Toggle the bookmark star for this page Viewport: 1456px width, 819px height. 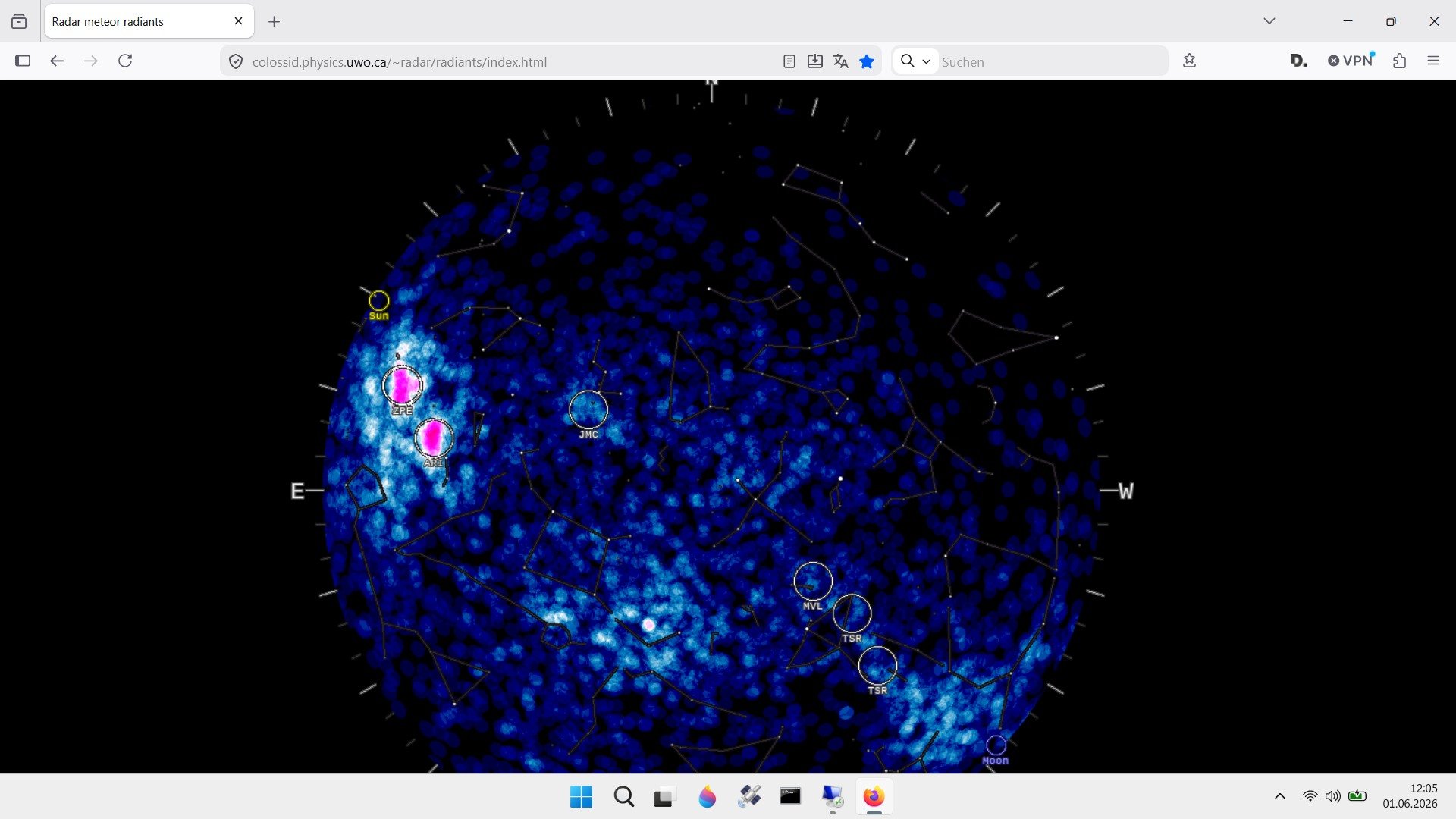click(867, 61)
